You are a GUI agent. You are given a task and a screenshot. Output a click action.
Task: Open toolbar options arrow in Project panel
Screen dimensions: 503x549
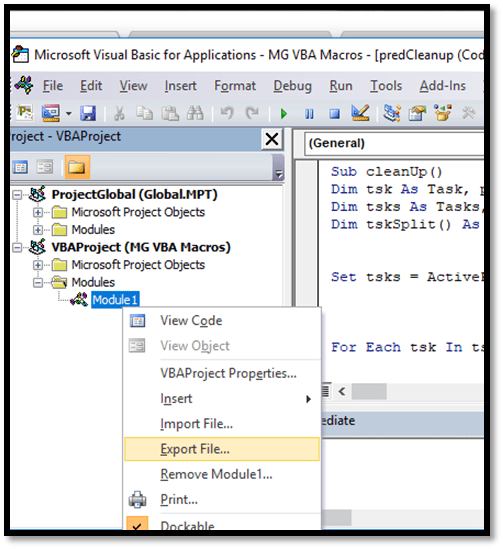pos(278,167)
